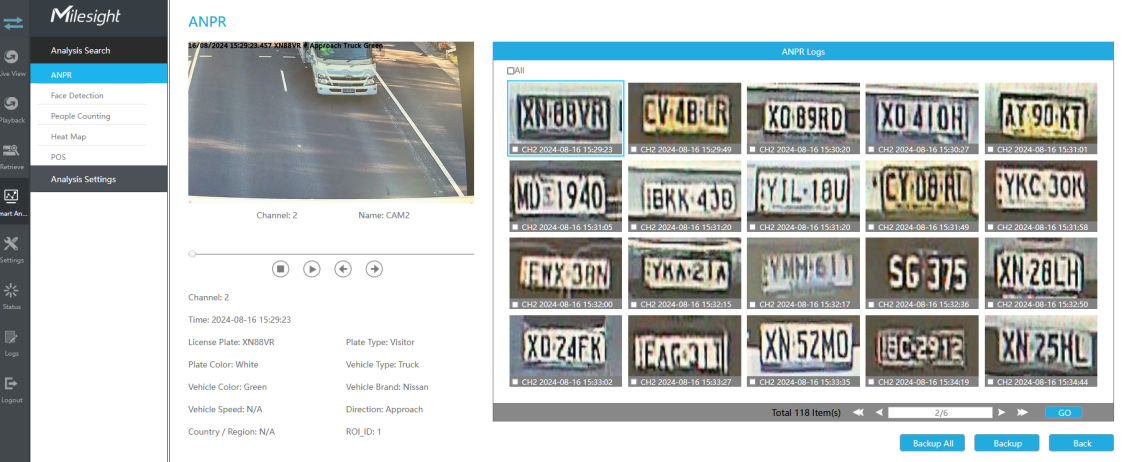Jump to first page of logs
Image resolution: width=1129 pixels, height=462 pixels.
point(858,412)
